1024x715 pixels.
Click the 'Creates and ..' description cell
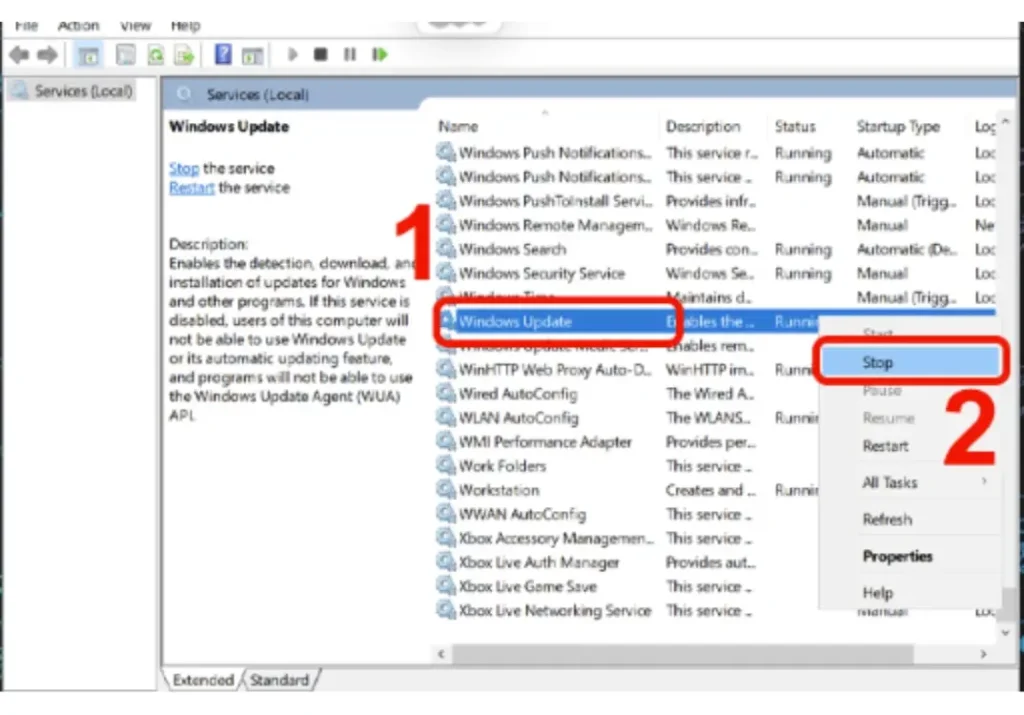[x=710, y=490]
